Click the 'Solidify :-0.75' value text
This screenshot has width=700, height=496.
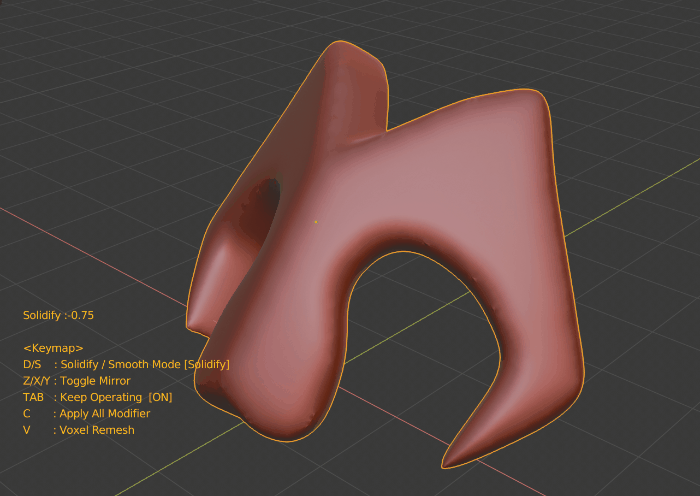[58, 315]
